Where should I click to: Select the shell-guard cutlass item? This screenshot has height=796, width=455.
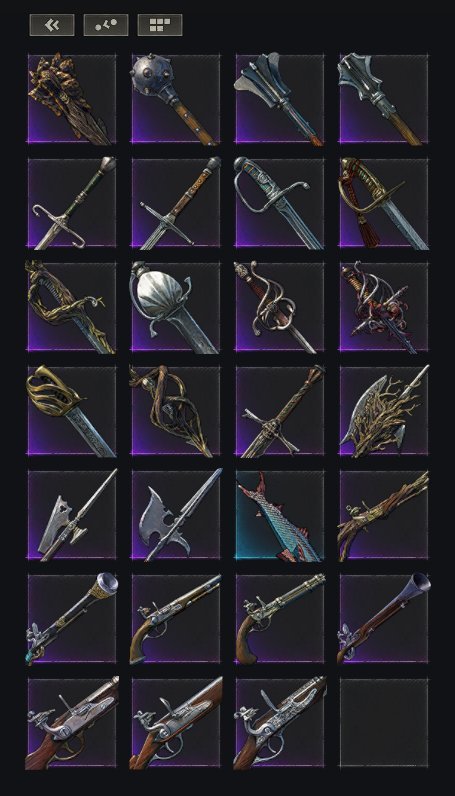176,307
